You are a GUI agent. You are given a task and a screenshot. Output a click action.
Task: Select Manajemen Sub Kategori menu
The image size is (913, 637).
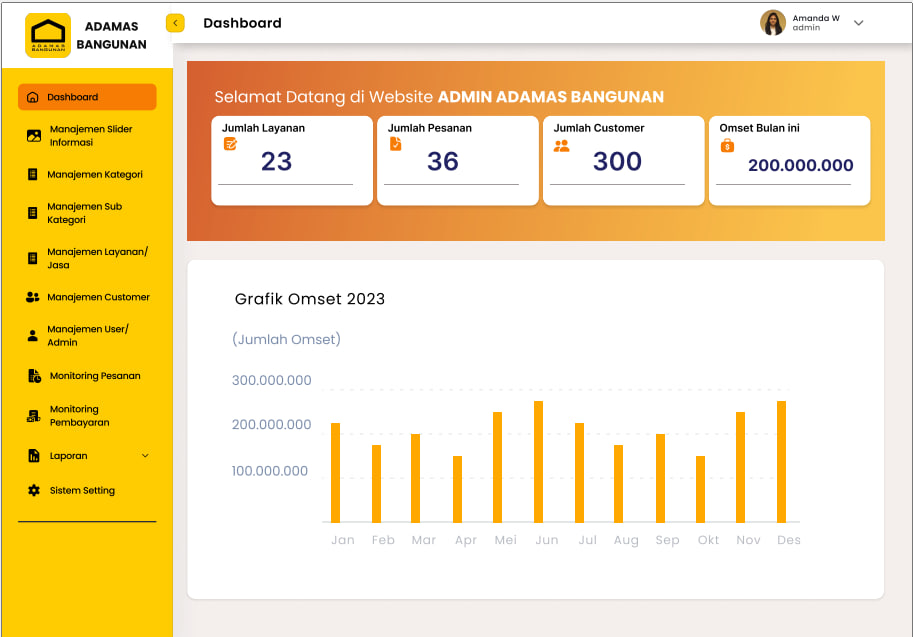(x=84, y=213)
